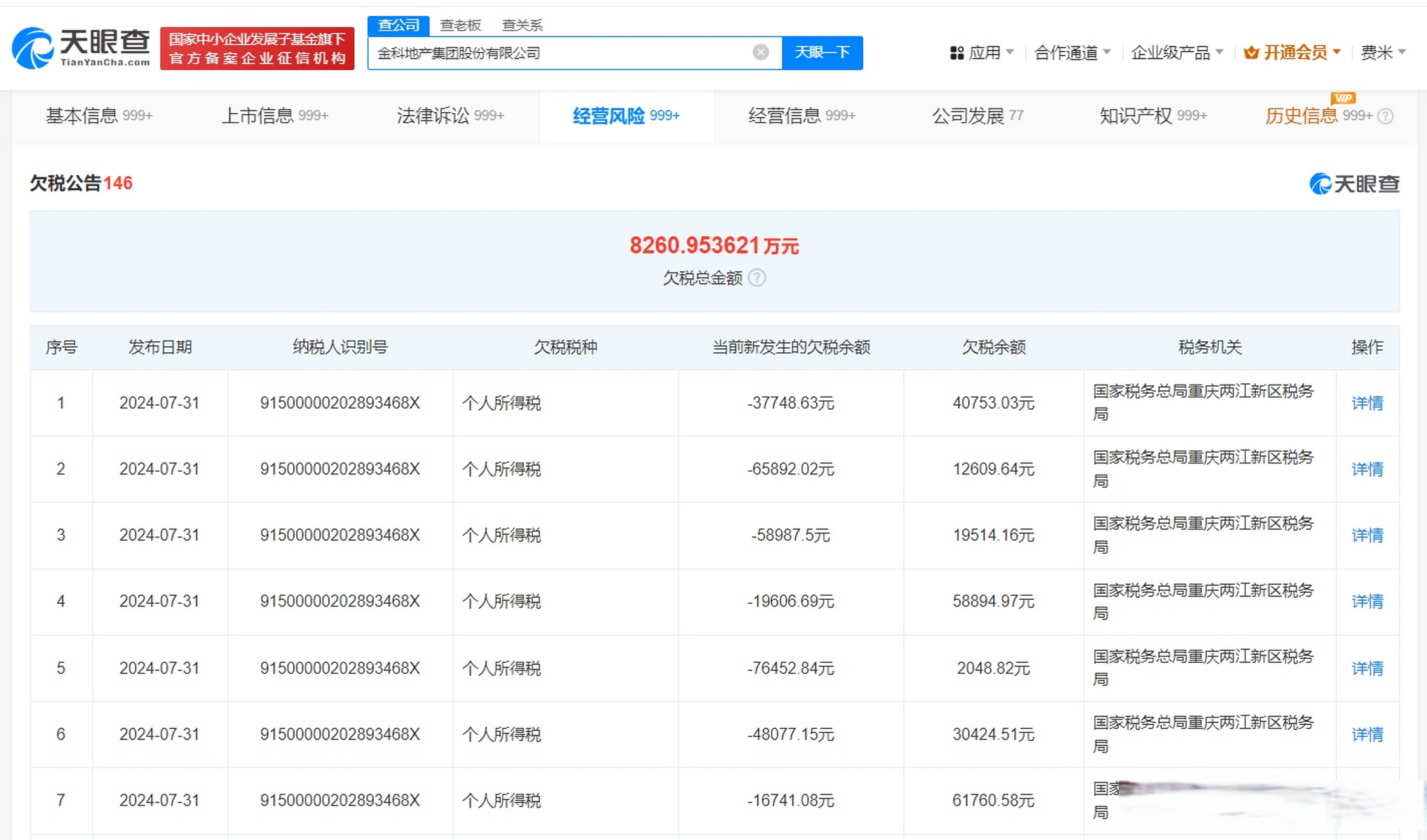Image resolution: width=1427 pixels, height=840 pixels.
Task: Click the 58894.97元 balance cell
Action: 994,602
